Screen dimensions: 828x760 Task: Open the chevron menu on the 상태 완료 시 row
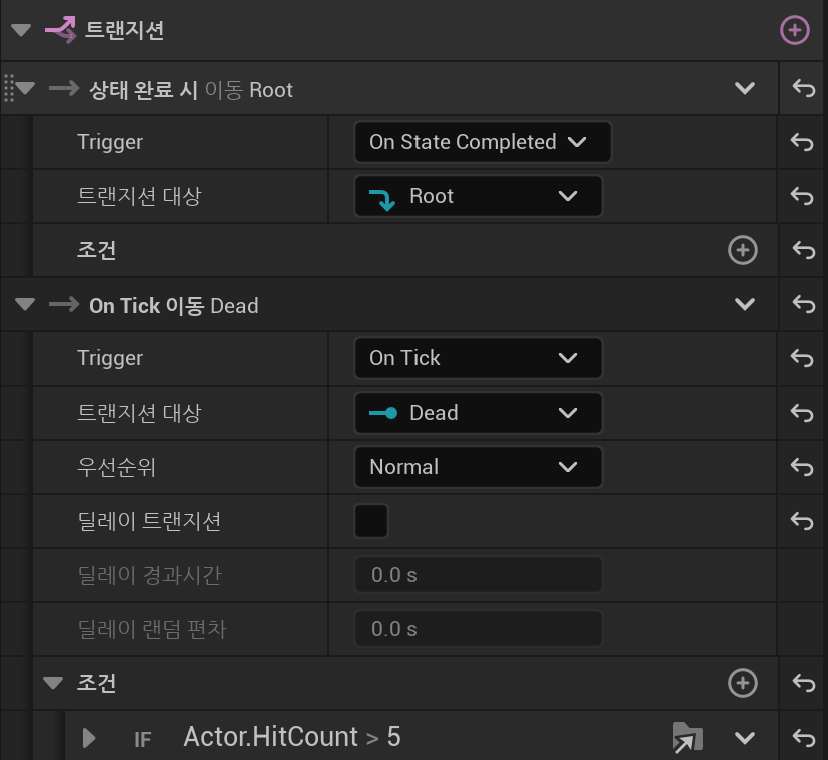point(745,88)
